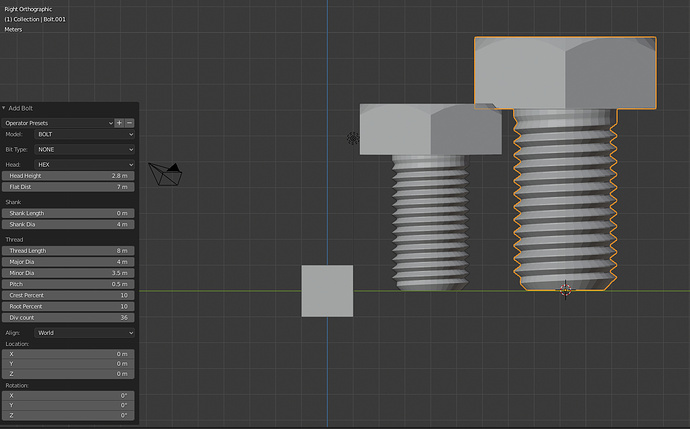Click the Thread section label
Viewport: 690px width, 429px height.
[x=14, y=239]
